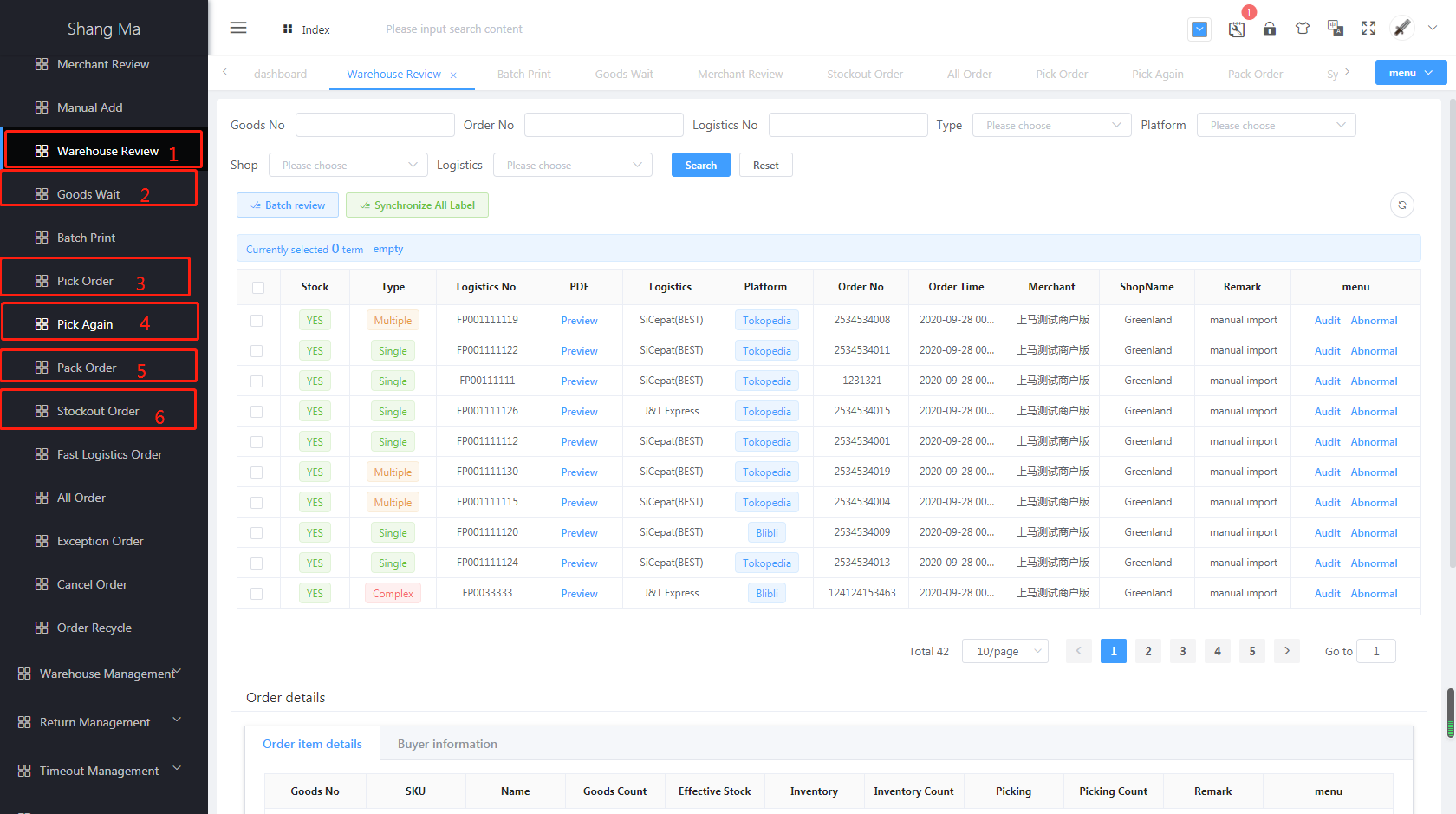
Task: Select the Order item details tab
Action: point(312,744)
